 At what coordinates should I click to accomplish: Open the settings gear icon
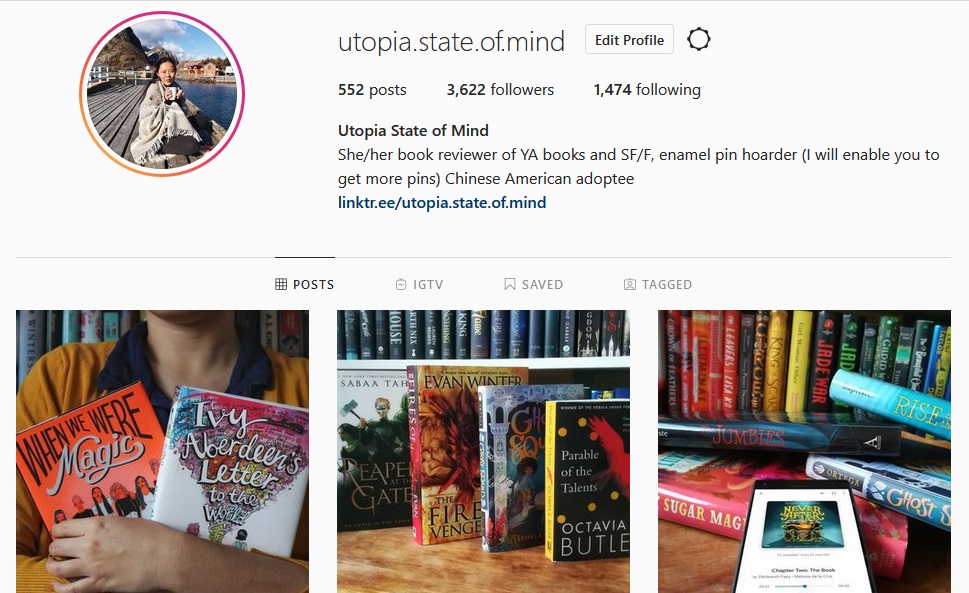698,40
